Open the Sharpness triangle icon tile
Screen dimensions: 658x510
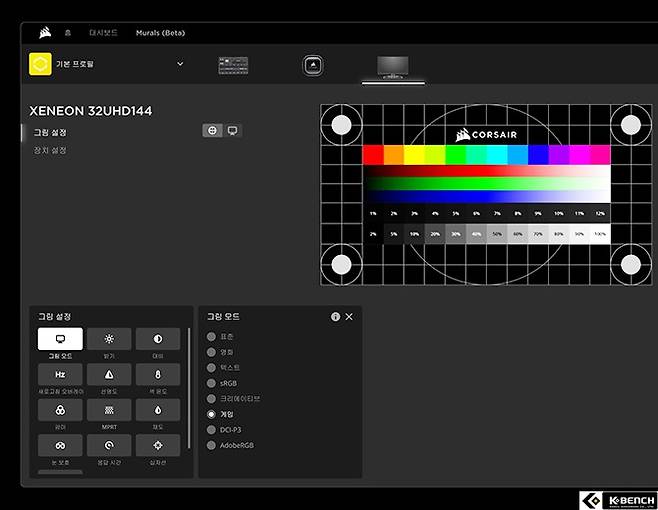(x=109, y=375)
